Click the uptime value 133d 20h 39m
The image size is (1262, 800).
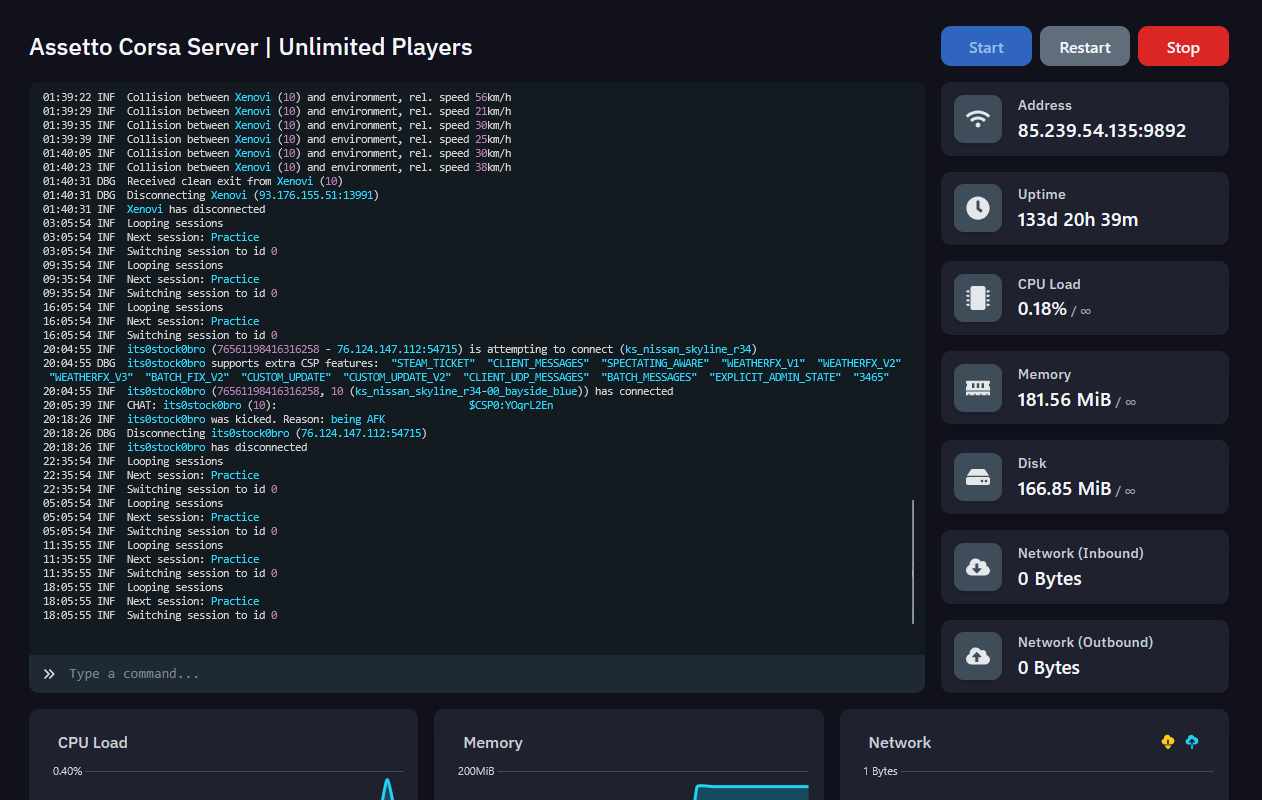tap(1078, 220)
